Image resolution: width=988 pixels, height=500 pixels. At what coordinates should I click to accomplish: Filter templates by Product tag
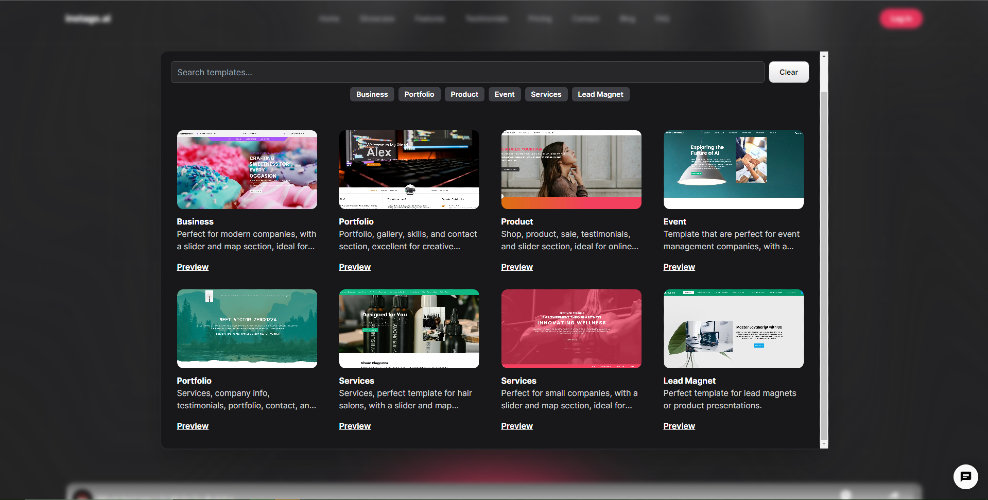[x=464, y=94]
